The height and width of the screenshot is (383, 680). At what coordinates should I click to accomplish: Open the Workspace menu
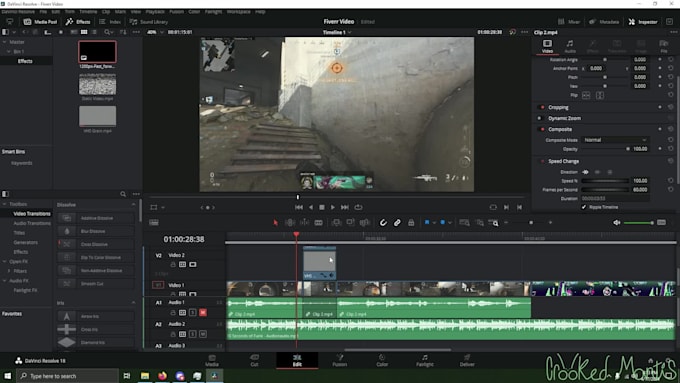(x=239, y=12)
